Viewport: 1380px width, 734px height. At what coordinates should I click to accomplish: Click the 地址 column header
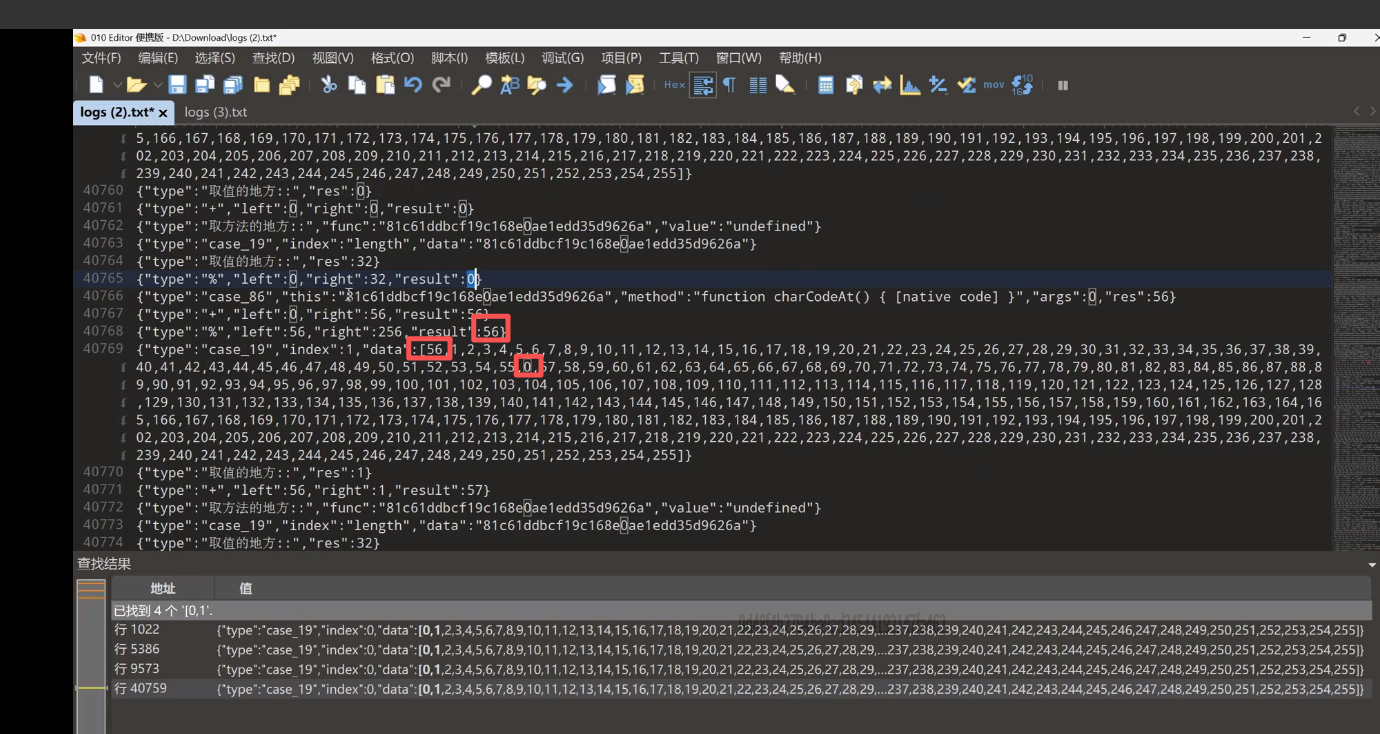pos(162,588)
